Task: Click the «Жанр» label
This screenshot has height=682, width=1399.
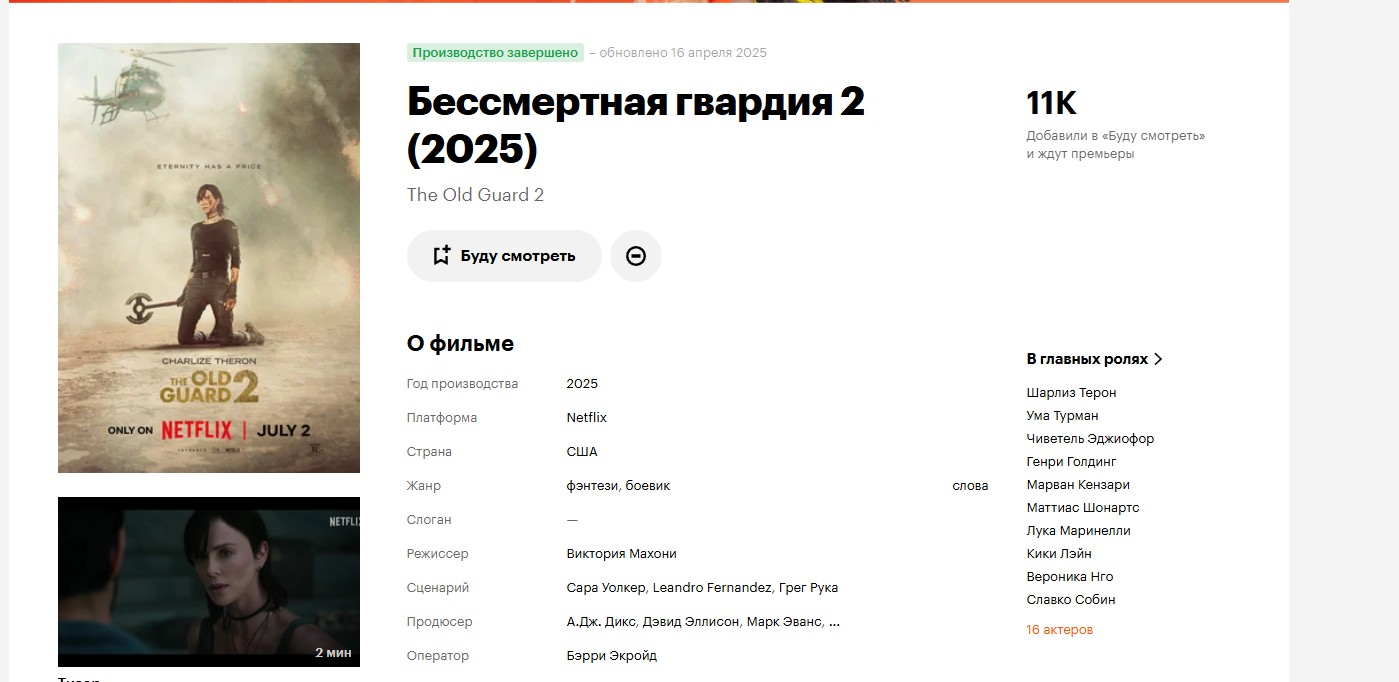Action: pyautogui.click(x=424, y=486)
